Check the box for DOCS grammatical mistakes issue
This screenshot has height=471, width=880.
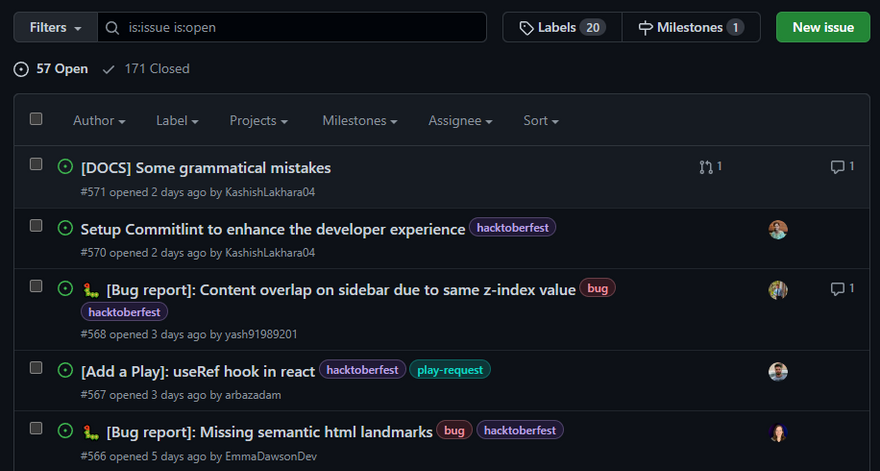click(36, 164)
